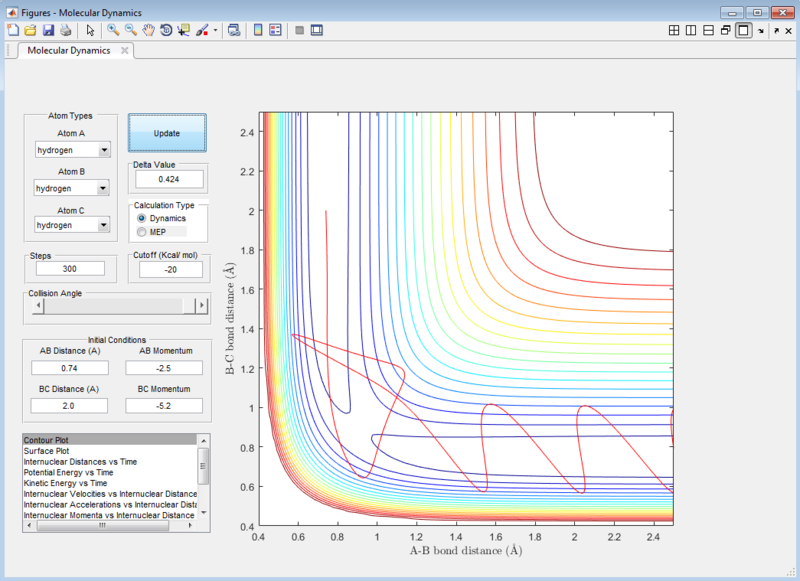This screenshot has width=800, height=581.
Task: Open the Atom C dropdown
Action: [73, 225]
